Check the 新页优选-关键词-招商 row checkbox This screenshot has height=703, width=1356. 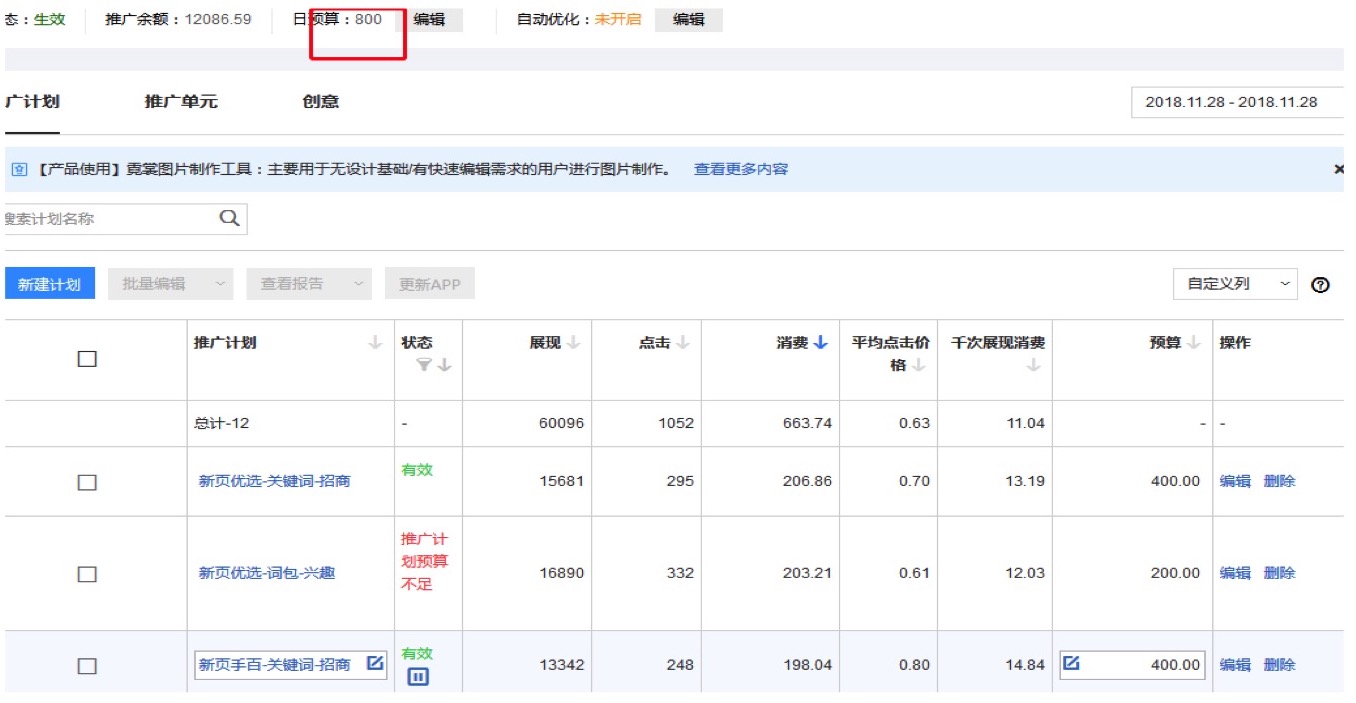87,482
